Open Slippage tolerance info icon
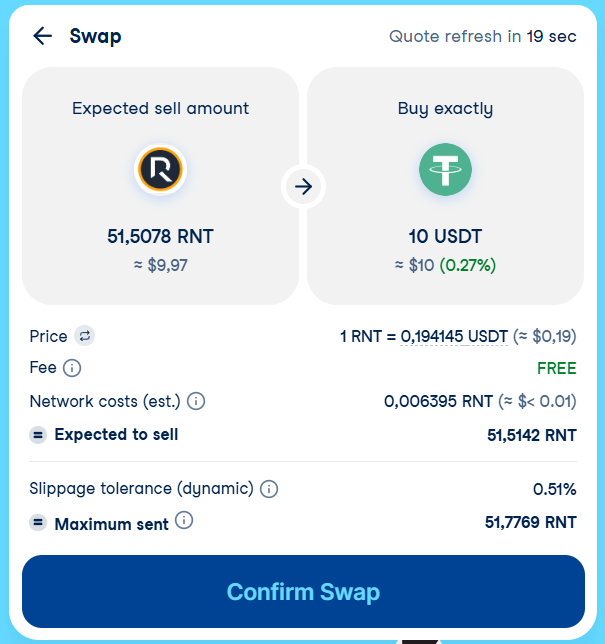605x644 pixels. 269,489
